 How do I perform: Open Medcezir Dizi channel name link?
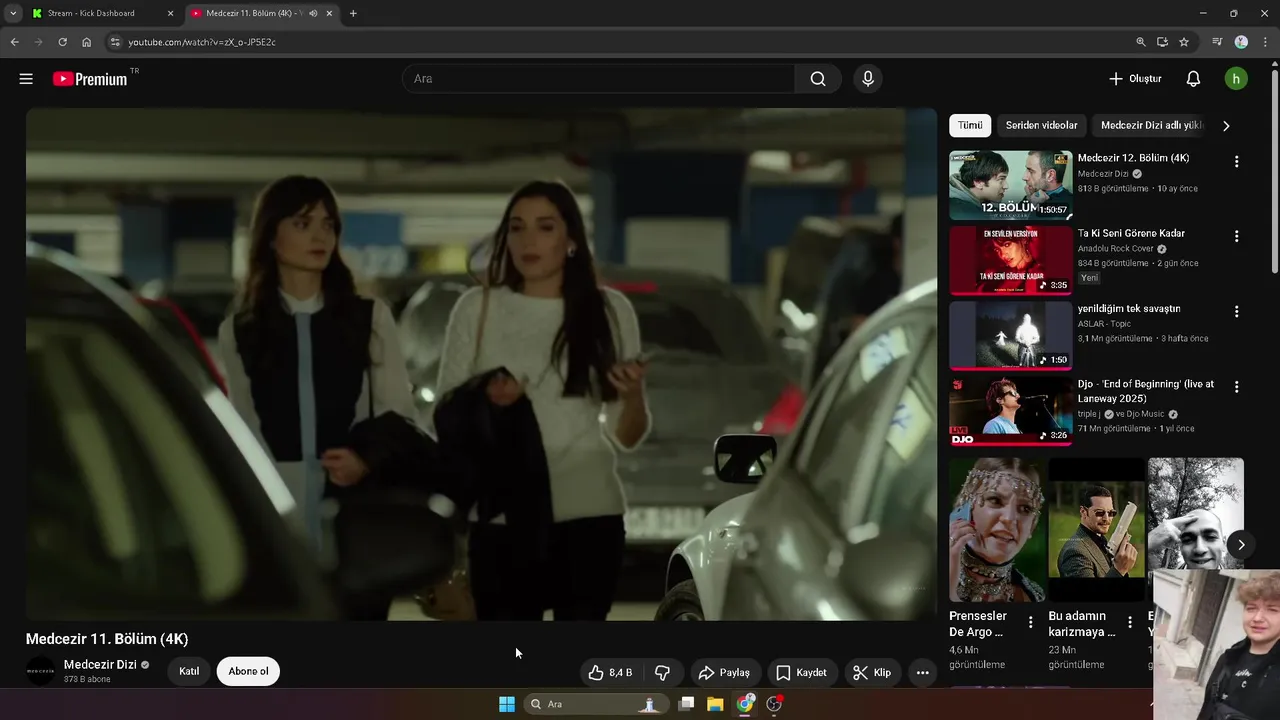coord(100,665)
